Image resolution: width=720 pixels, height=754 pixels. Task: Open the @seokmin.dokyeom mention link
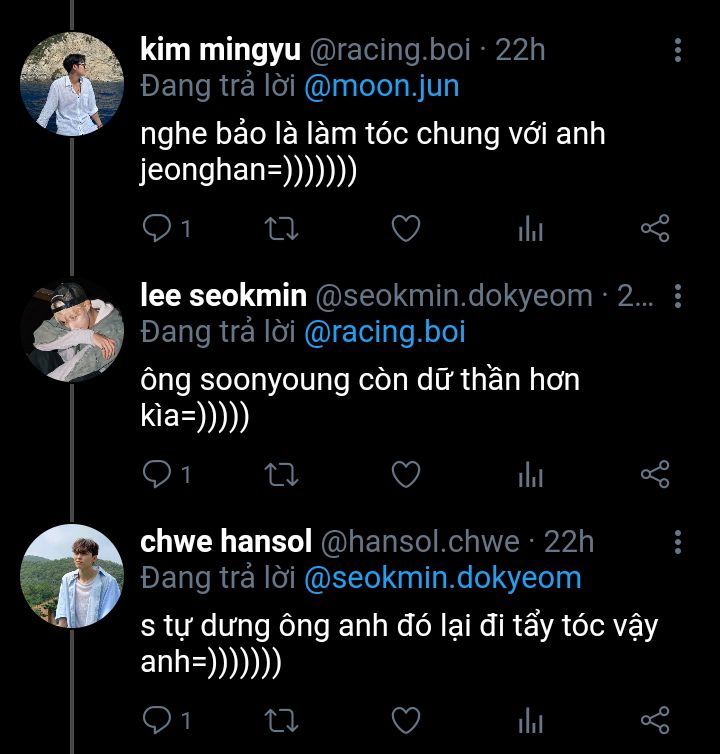pos(441,577)
